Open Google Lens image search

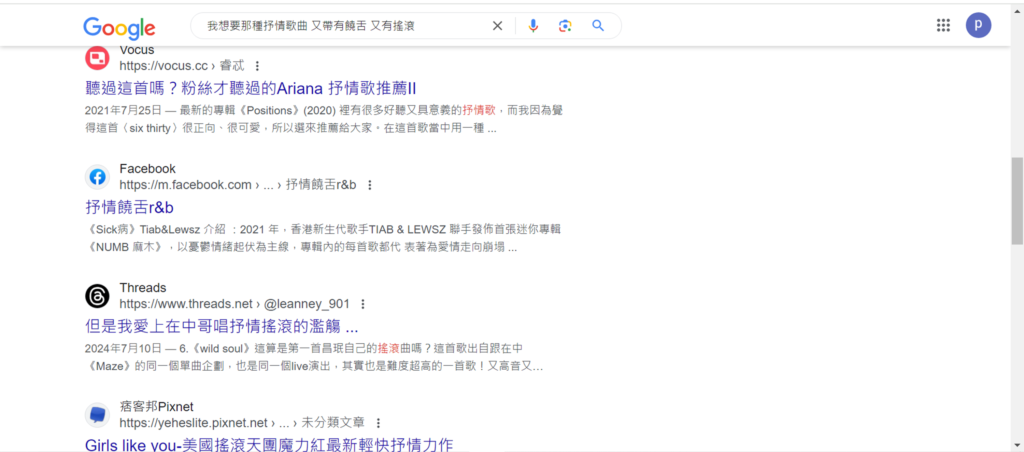pos(565,26)
